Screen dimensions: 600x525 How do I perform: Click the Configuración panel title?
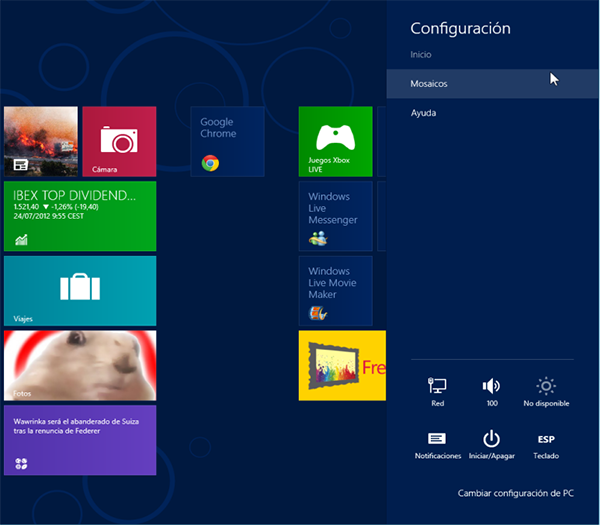460,28
